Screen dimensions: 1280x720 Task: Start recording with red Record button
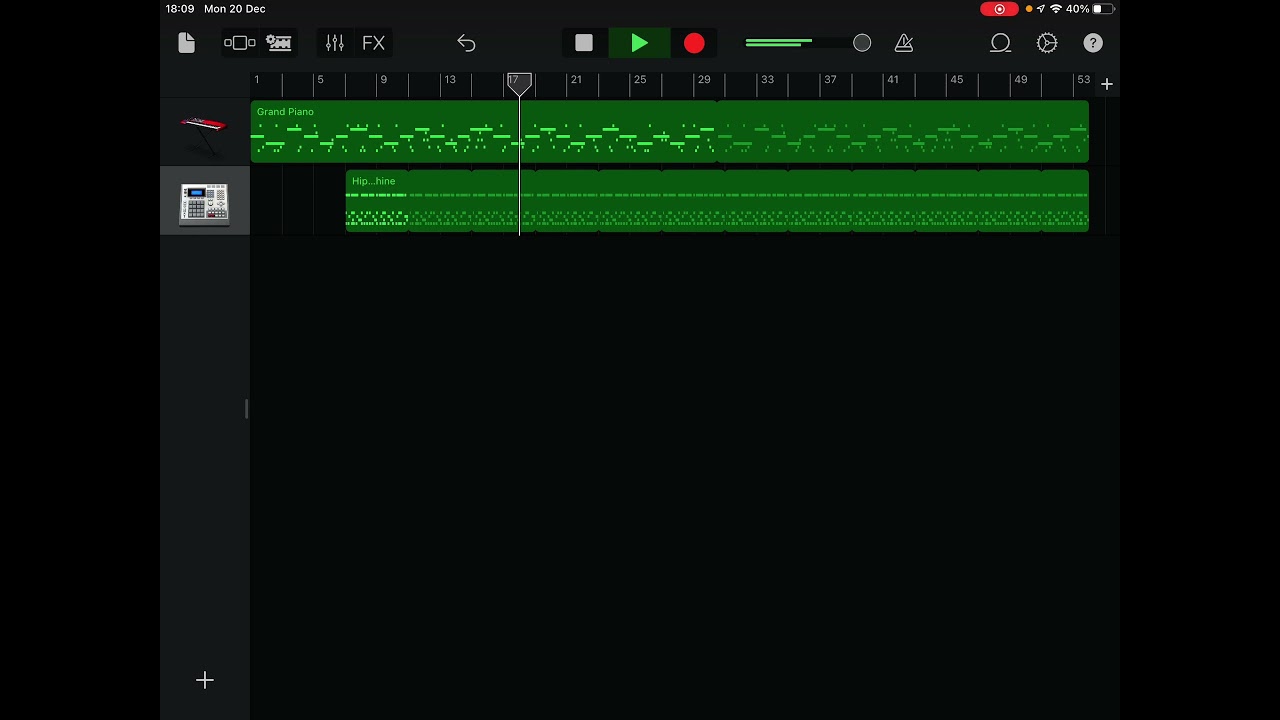coord(694,43)
